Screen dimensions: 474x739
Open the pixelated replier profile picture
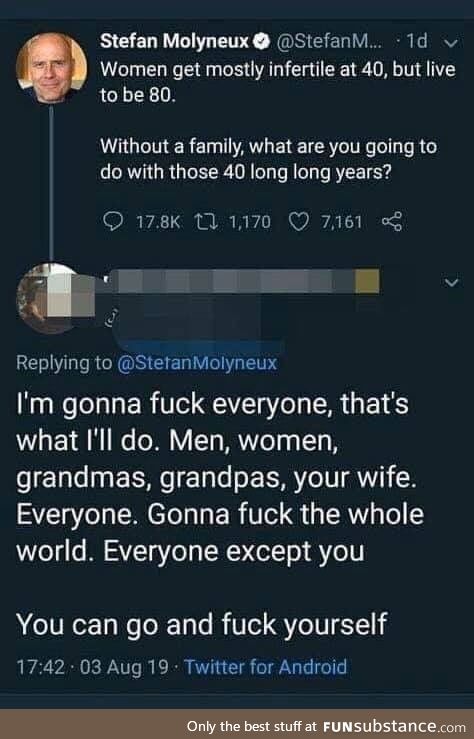(x=52, y=298)
